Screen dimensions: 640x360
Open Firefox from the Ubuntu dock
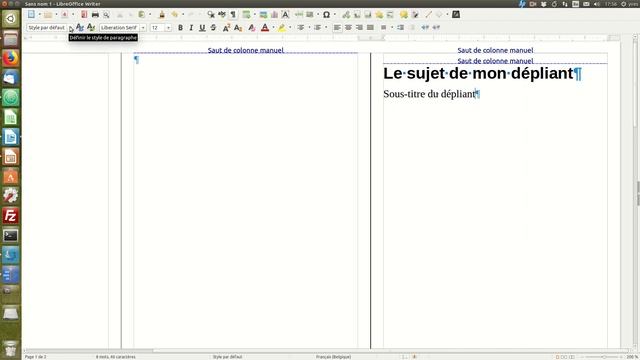pyautogui.click(x=11, y=58)
